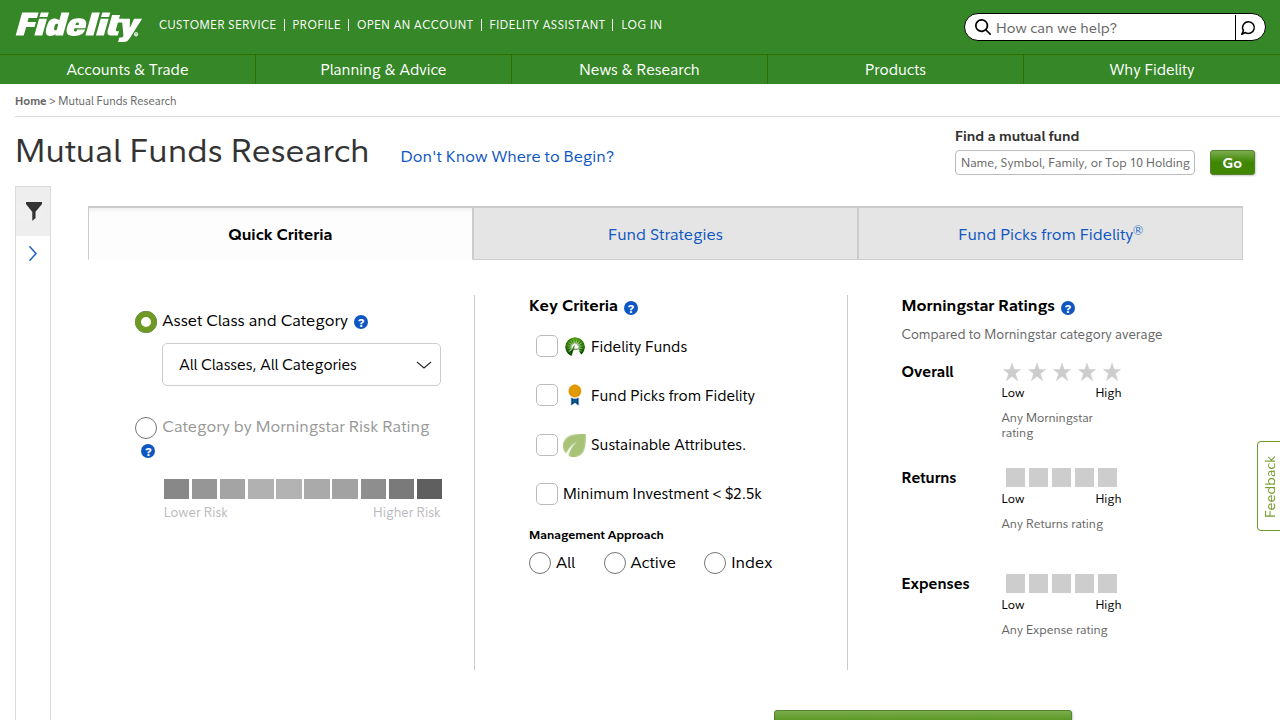Check Fund Picks from Fidelity checkbox
The width and height of the screenshot is (1280, 720).
point(547,395)
